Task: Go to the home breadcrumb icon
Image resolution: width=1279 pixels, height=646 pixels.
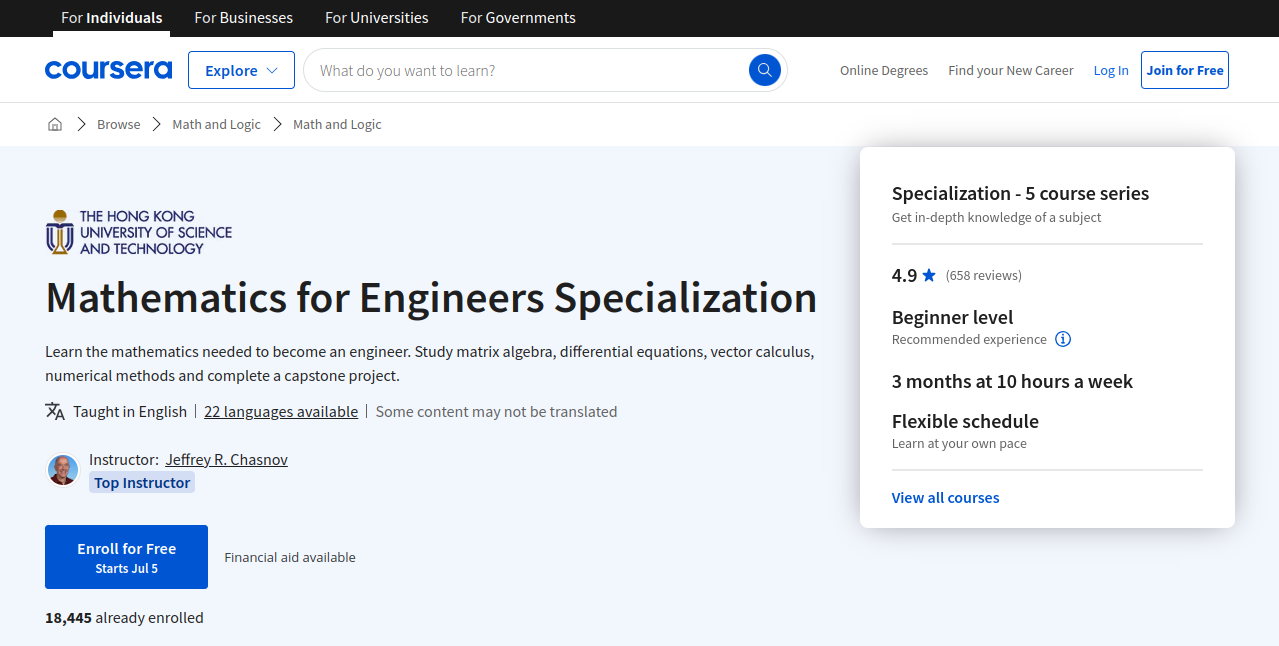Action: [x=55, y=124]
